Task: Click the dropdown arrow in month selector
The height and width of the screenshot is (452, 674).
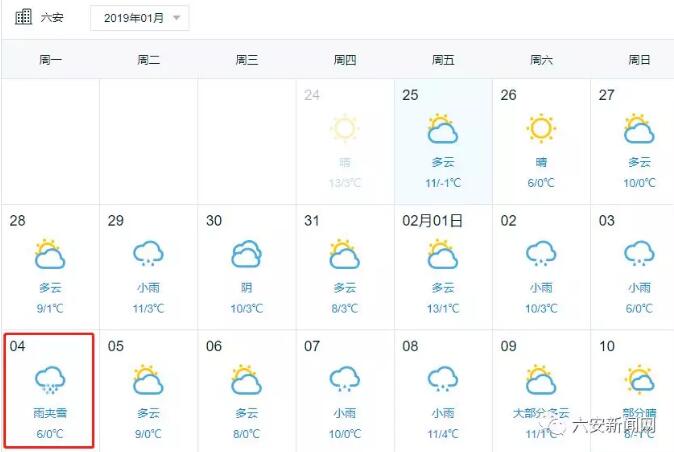Action: [x=177, y=18]
